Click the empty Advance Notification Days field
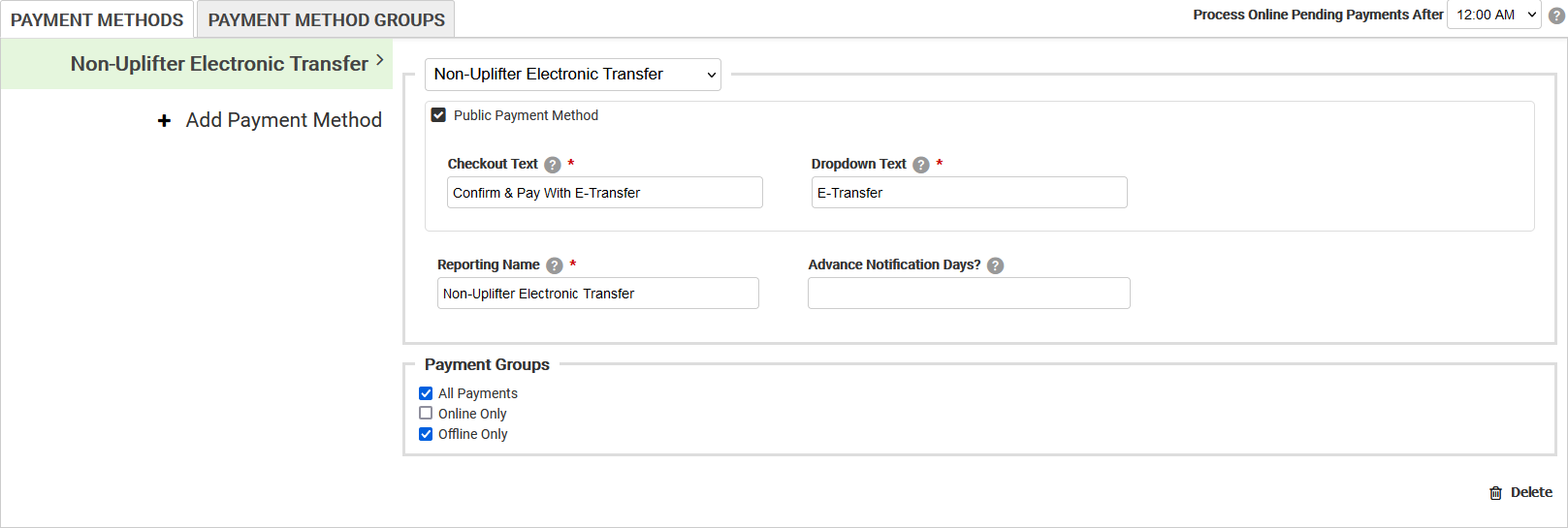Screen dimensions: 1568x528 click(968, 294)
